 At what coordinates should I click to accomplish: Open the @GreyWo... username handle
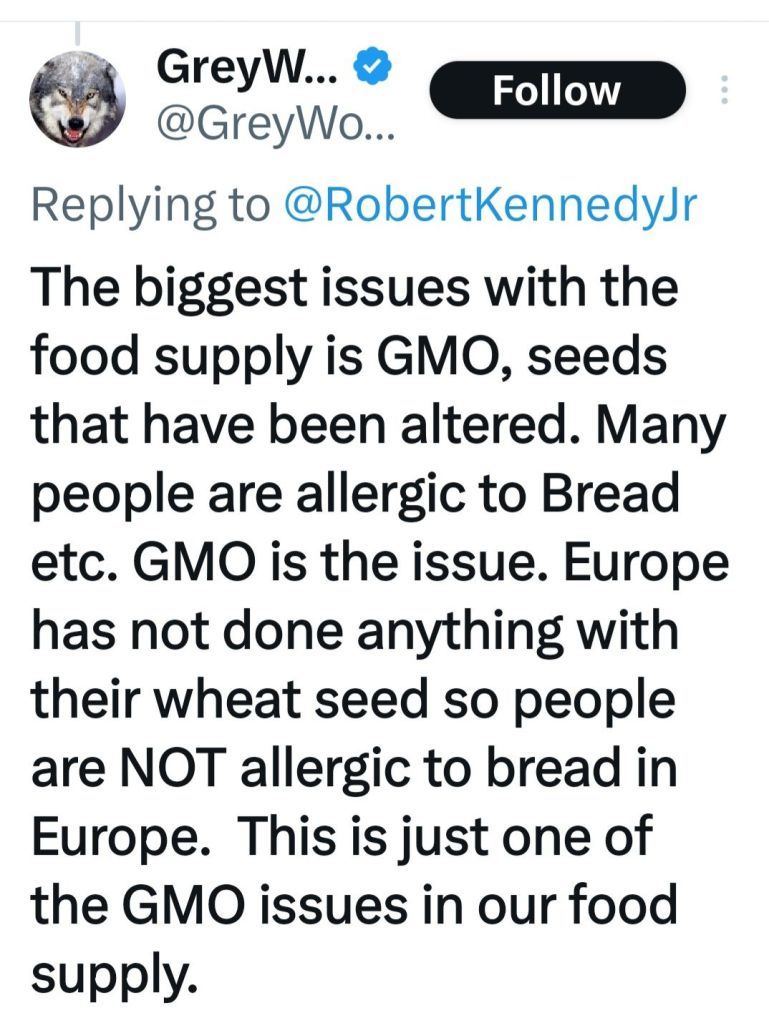(276, 125)
